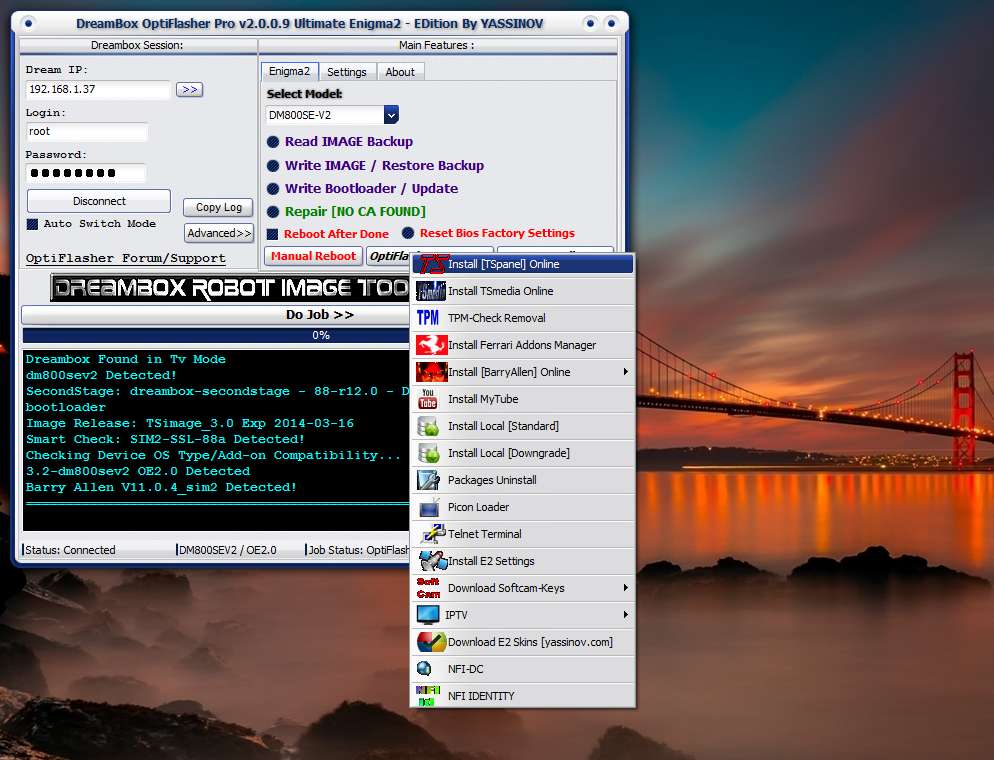Click the Install Local Downgrade package icon

(429, 453)
